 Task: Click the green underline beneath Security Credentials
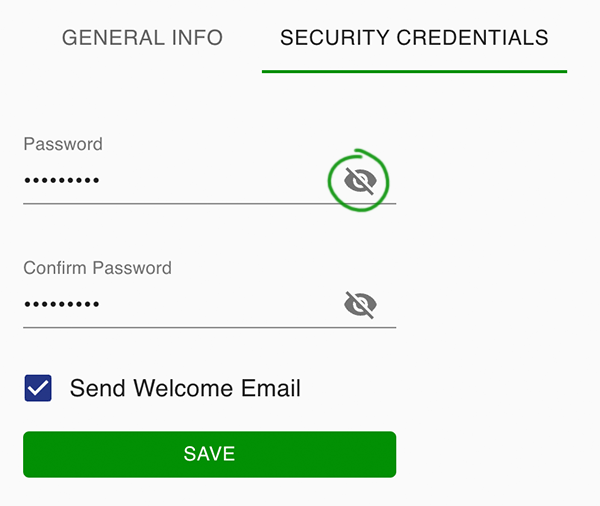[x=414, y=71]
